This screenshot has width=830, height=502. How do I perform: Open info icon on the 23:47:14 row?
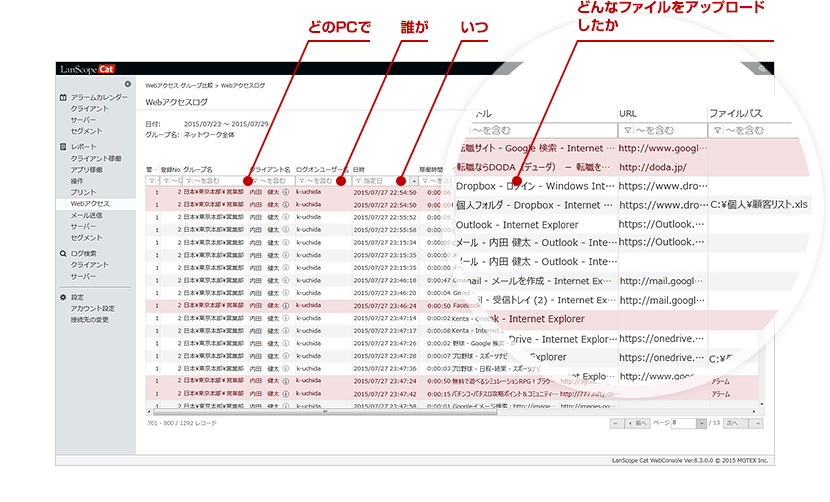pyautogui.click(x=286, y=318)
